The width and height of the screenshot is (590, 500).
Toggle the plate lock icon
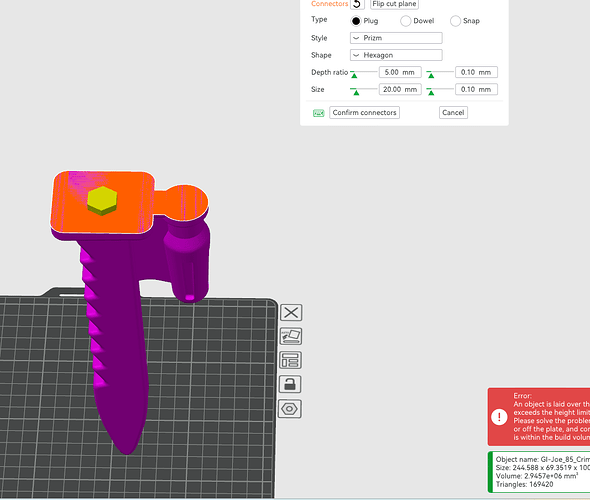290,384
